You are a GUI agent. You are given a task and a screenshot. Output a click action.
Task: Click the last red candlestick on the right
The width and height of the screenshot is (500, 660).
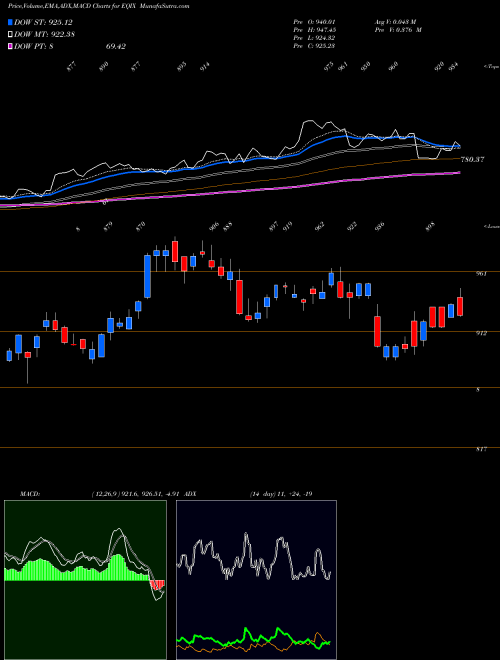460,306
